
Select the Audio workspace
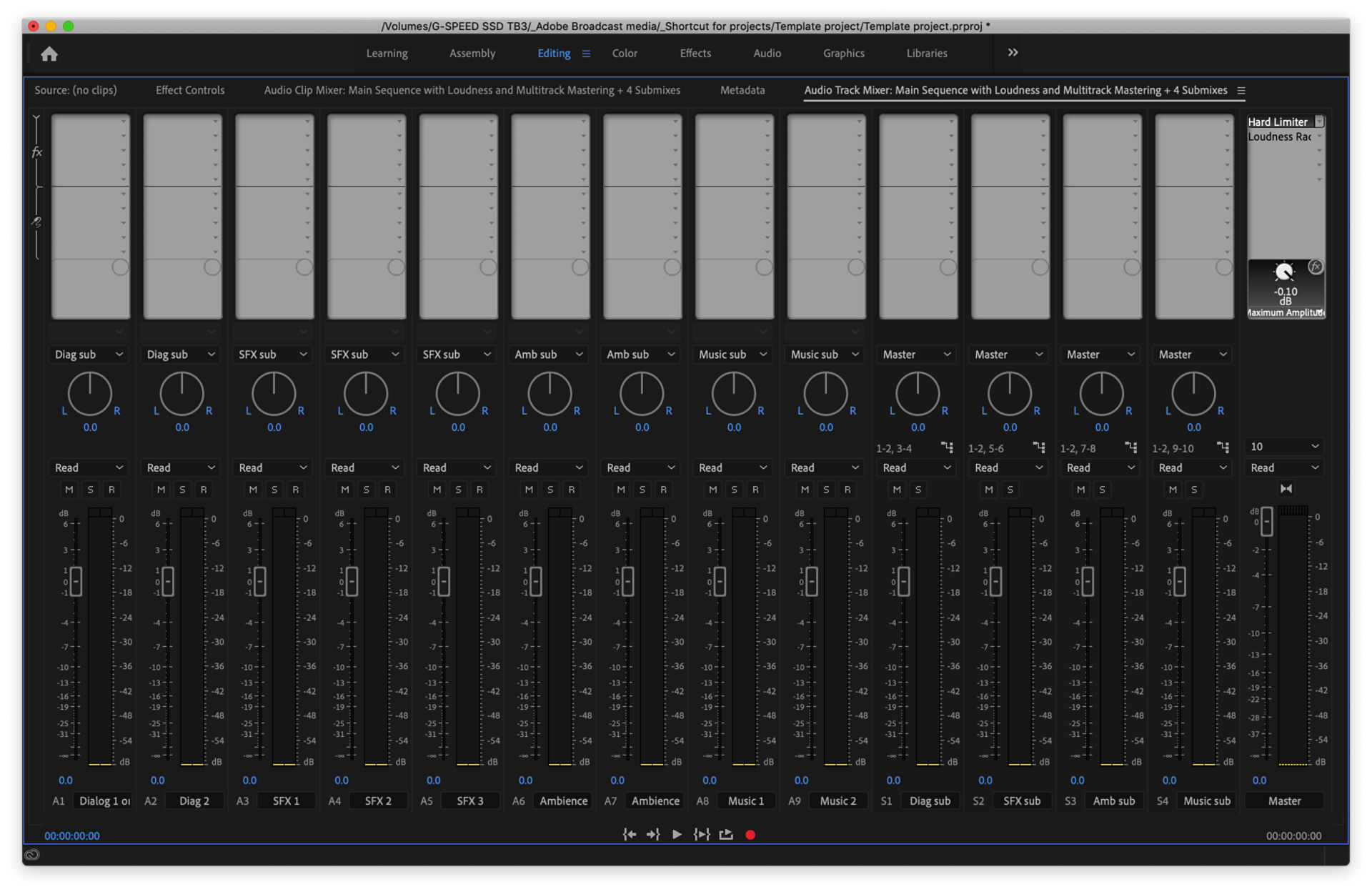[x=766, y=53]
